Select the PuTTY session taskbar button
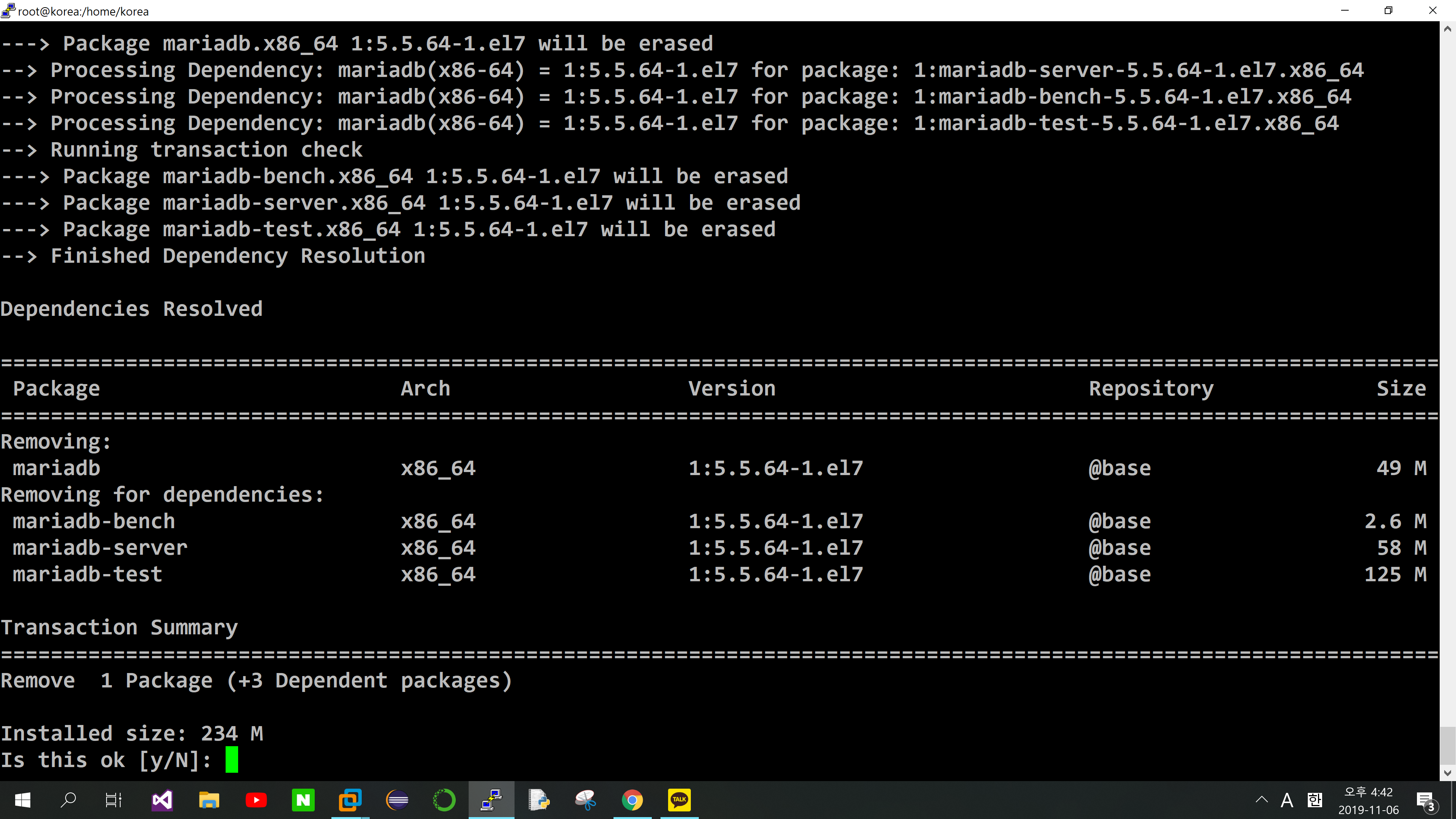Viewport: 1456px width, 819px height. tap(491, 800)
